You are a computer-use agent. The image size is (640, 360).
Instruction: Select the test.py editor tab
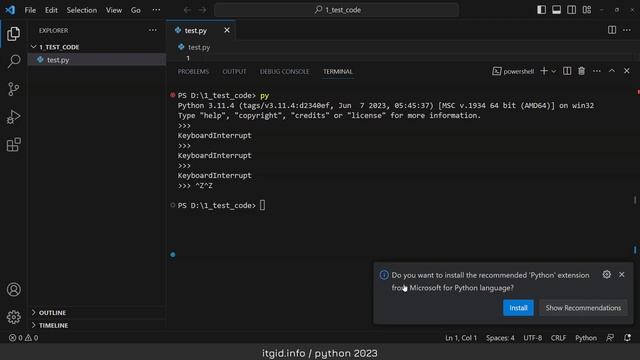click(x=201, y=30)
